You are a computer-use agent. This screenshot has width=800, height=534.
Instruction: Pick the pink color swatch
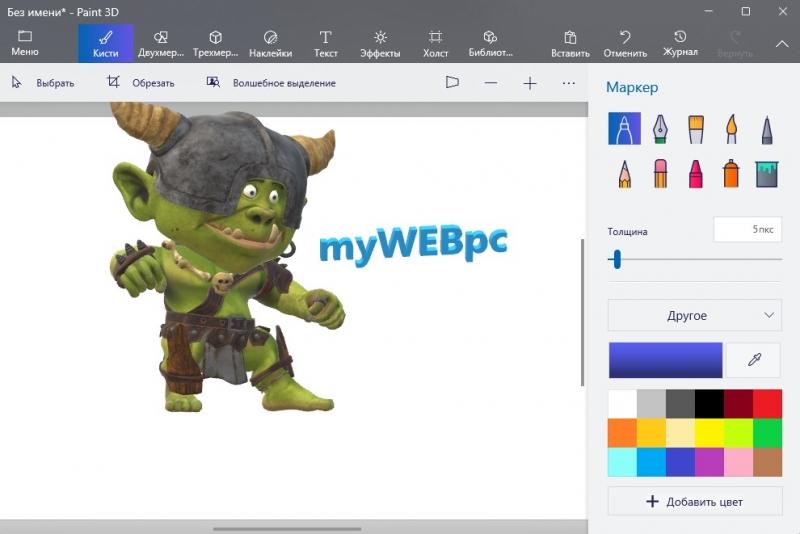(x=739, y=462)
